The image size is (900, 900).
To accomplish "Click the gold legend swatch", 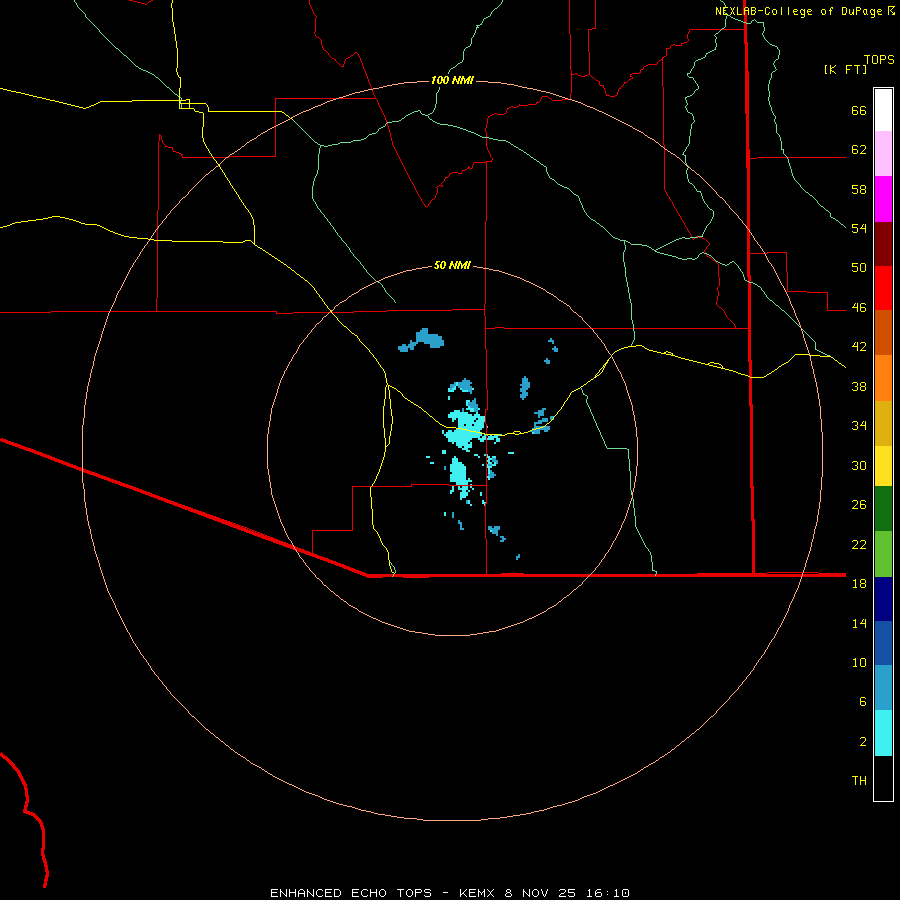I will pyautogui.click(x=883, y=423).
